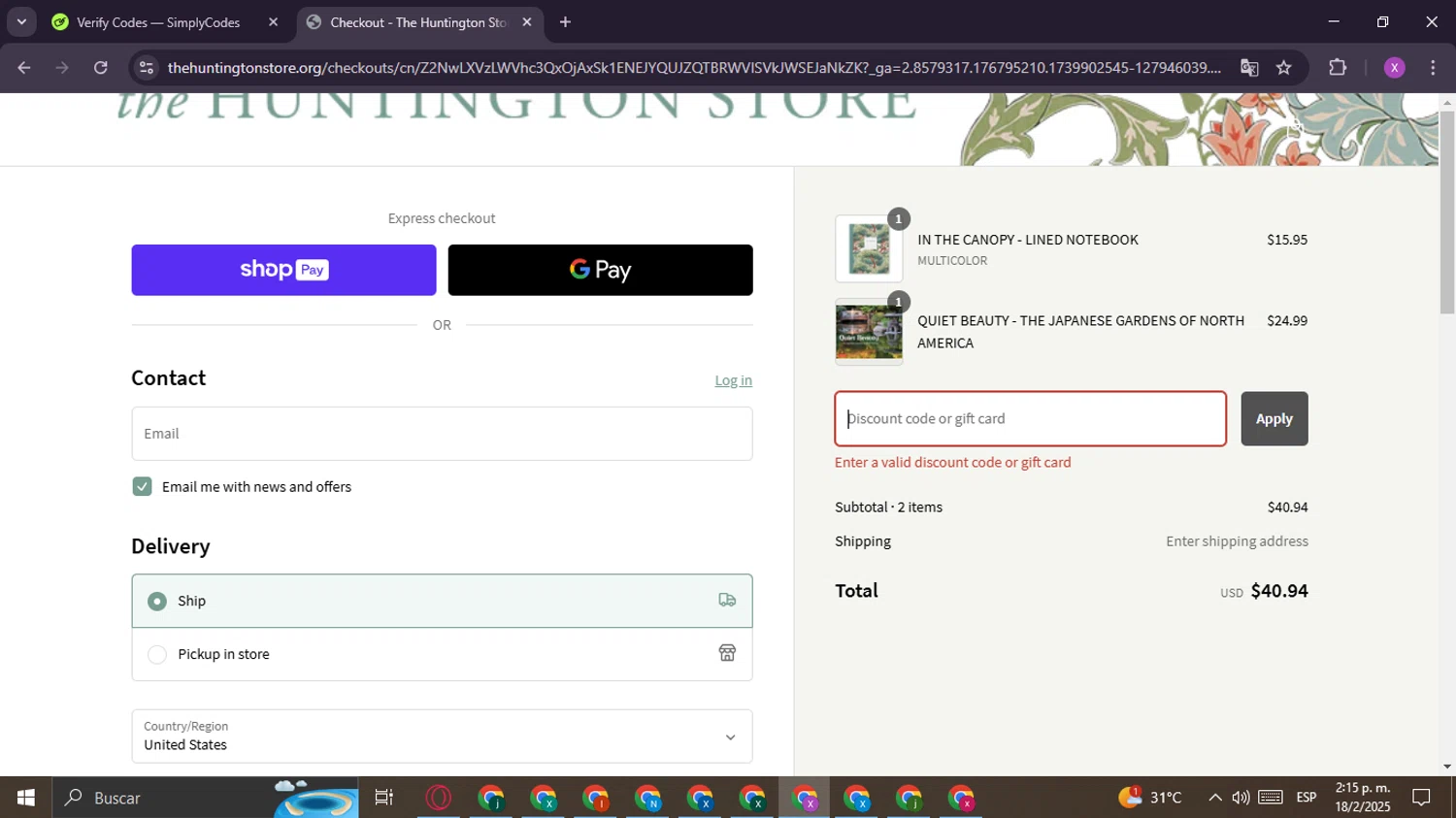Pay with Shop Pay express button

283,270
